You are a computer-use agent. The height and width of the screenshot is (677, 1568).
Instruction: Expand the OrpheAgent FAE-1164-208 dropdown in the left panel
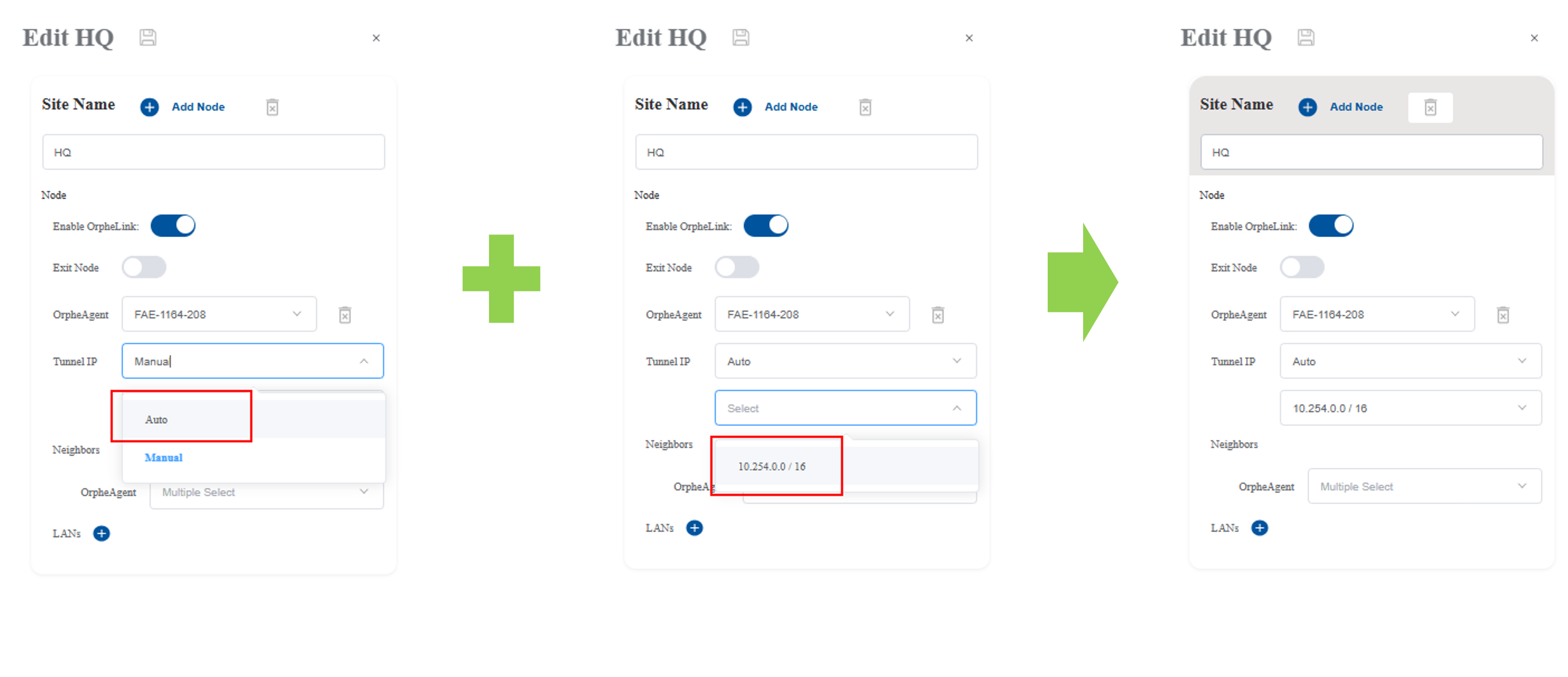[219, 314]
